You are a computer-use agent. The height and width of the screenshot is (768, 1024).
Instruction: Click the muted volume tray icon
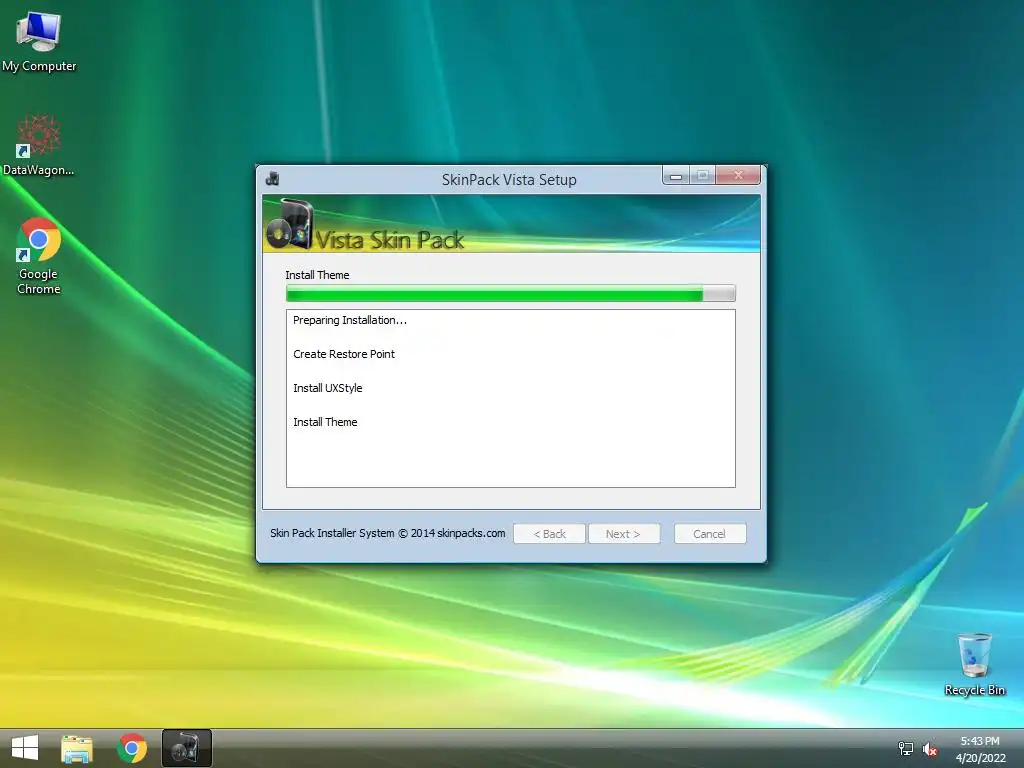tap(930, 749)
